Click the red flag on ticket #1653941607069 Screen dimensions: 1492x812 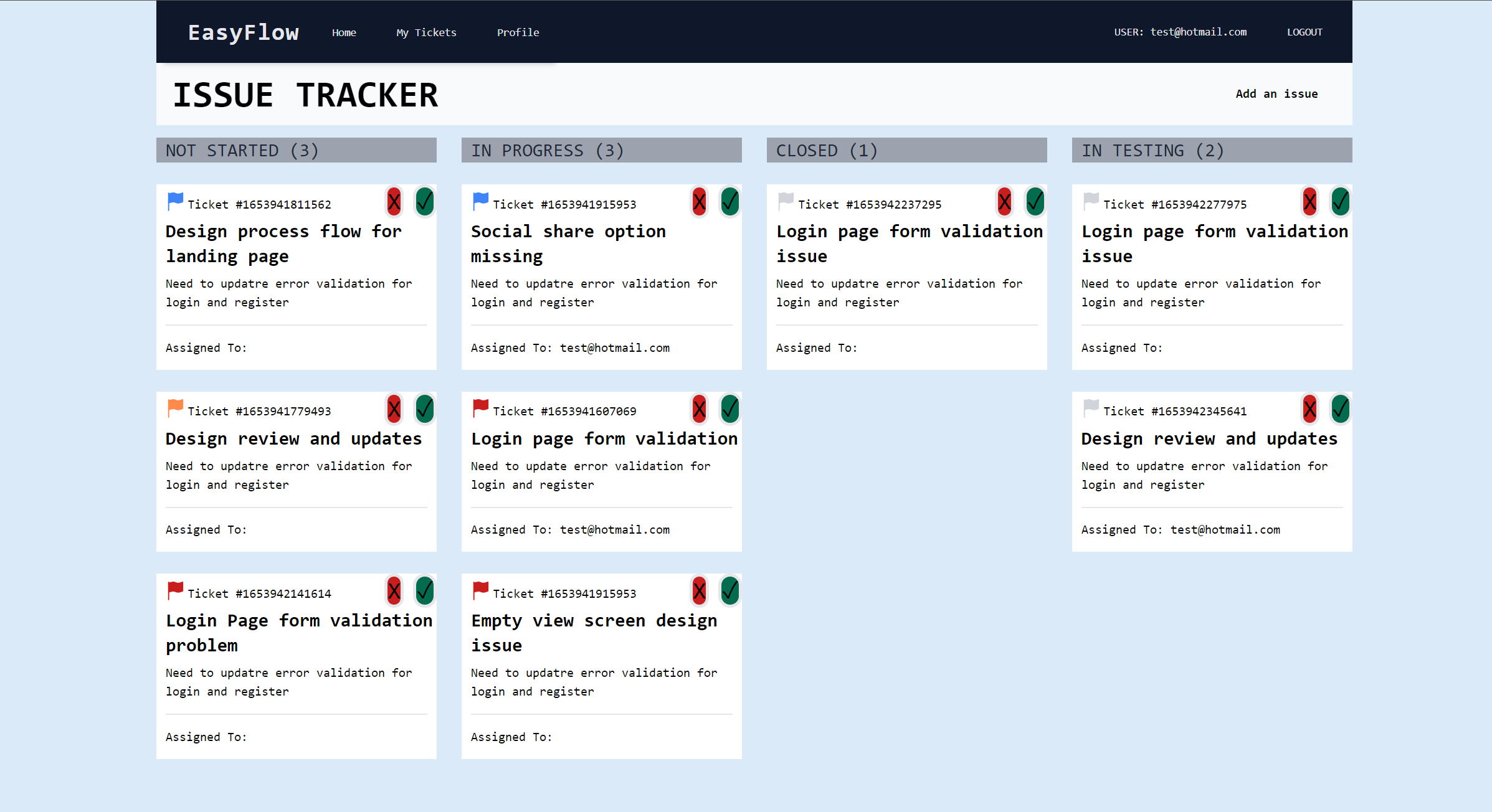coord(480,407)
